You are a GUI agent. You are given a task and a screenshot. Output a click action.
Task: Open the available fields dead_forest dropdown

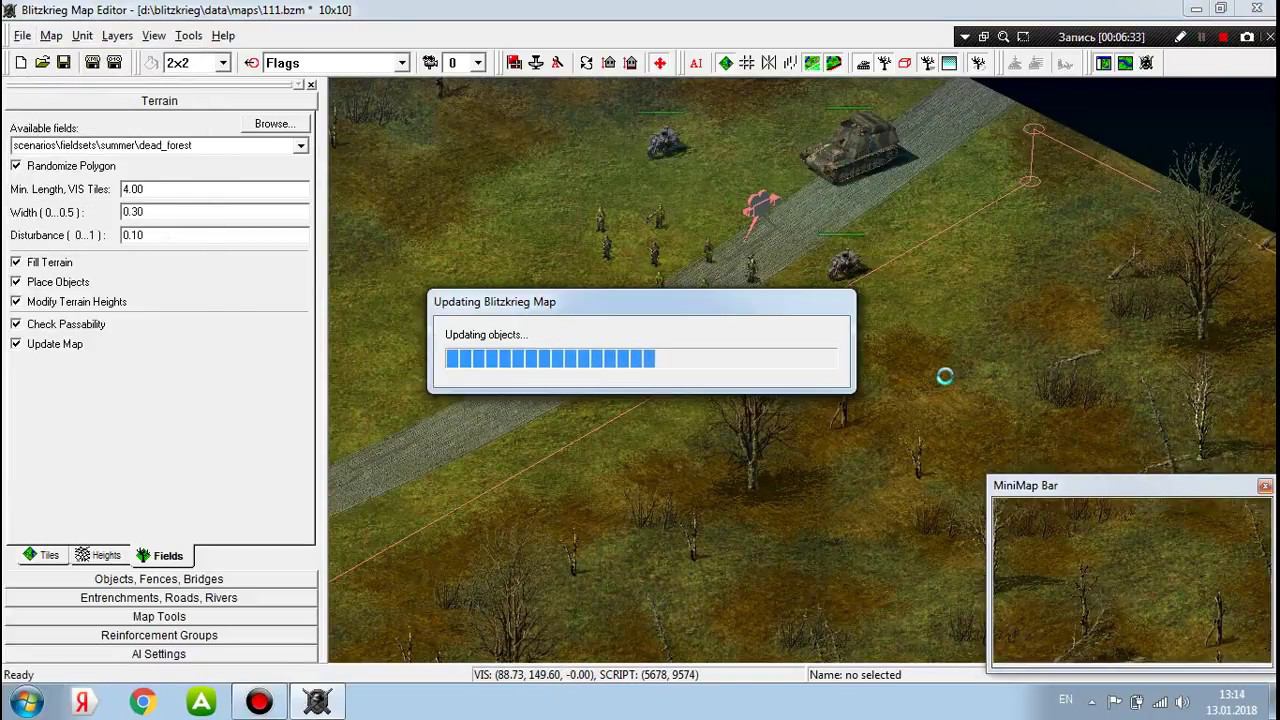click(300, 146)
